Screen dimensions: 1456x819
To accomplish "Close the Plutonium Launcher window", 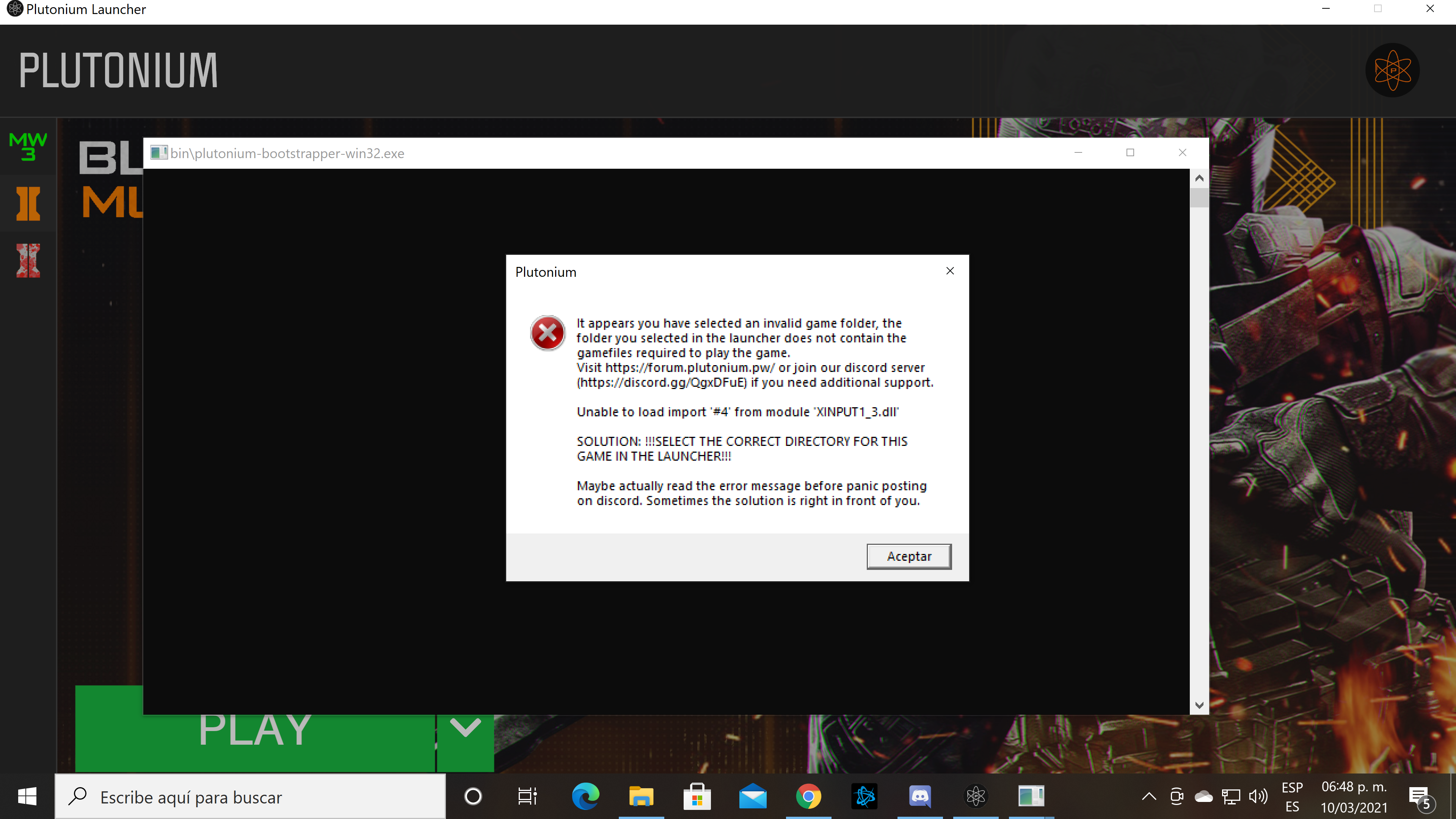I will (x=1430, y=8).
